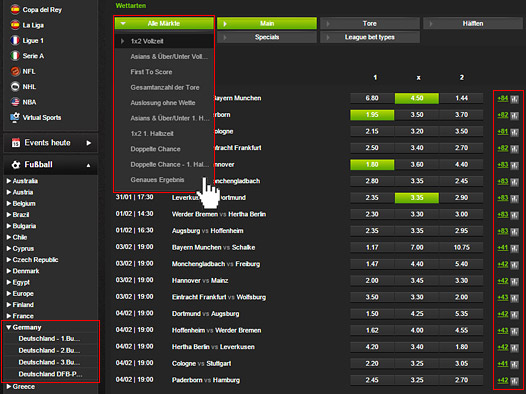This screenshot has width=526, height=394.
Task: Select 5.35 away odds for Dortmund vs Augsburg
Action: click(x=462, y=314)
